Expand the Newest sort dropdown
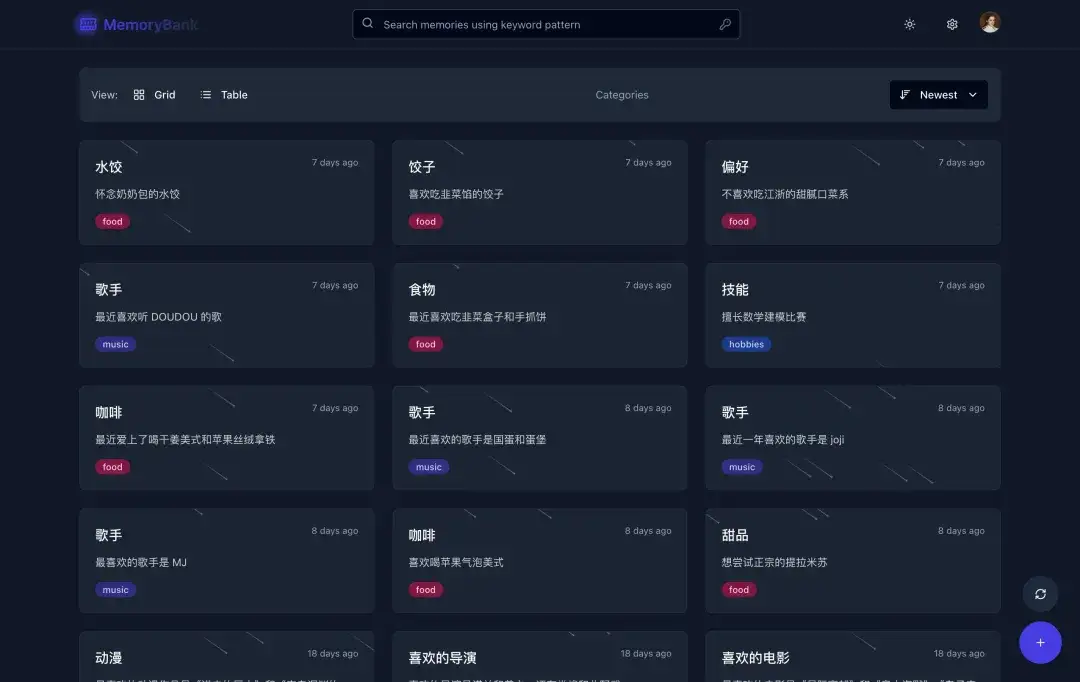 pos(938,95)
